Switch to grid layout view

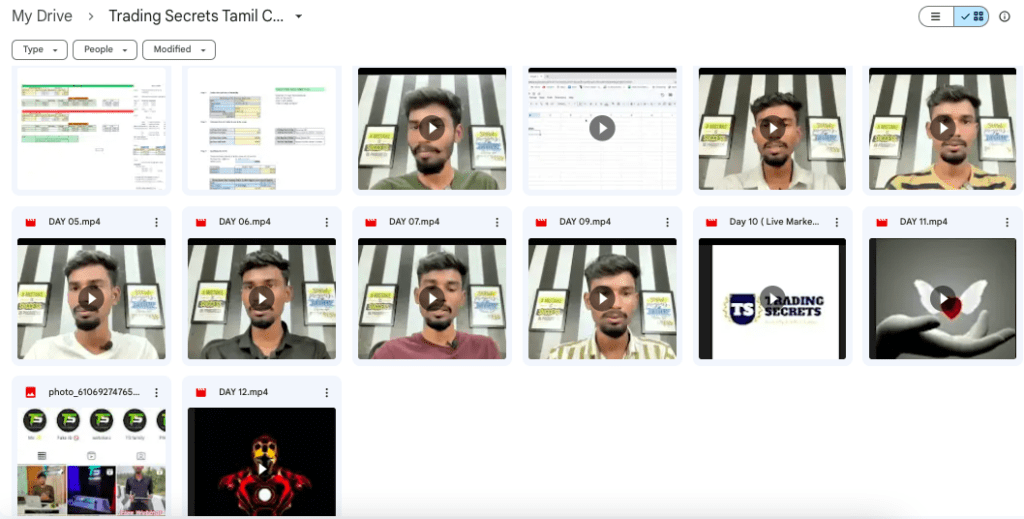(x=971, y=17)
